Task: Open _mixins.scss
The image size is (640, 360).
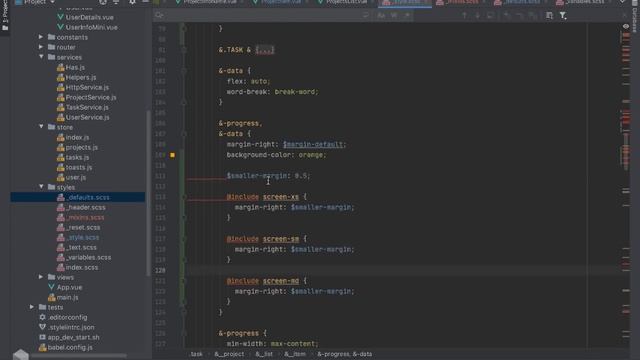Action: (85, 217)
